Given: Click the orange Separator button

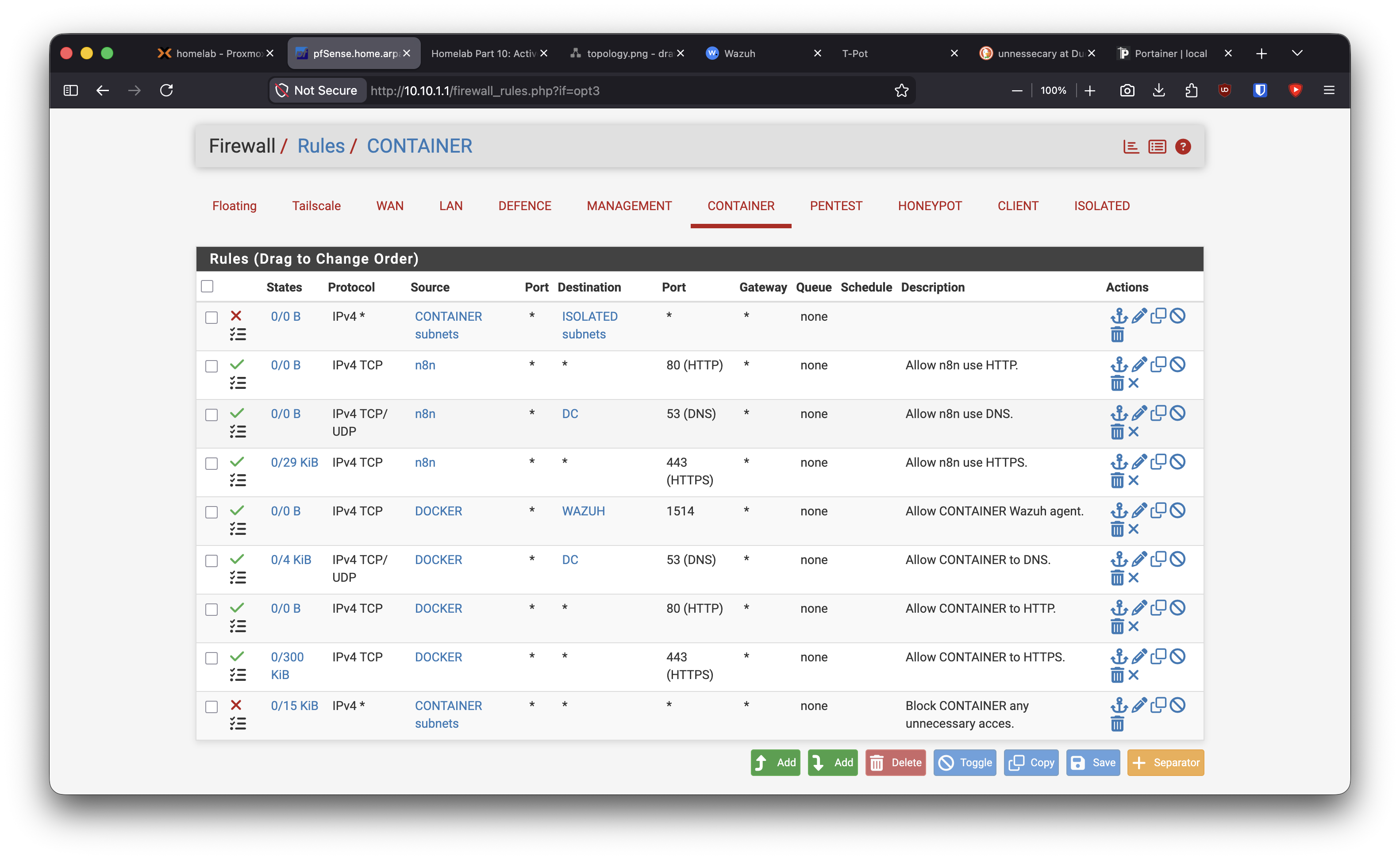Looking at the screenshot, I should coord(1165,763).
